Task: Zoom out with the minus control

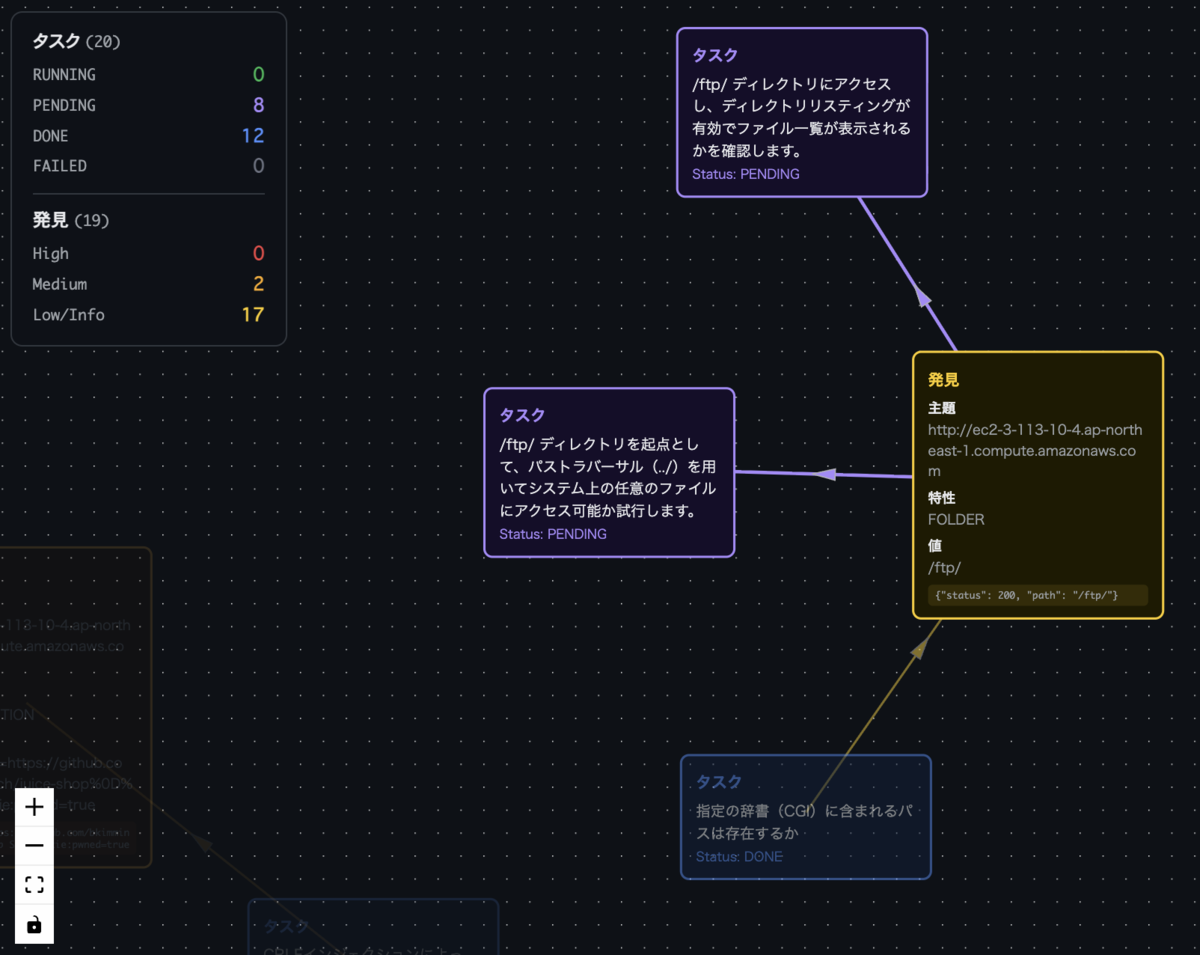Action: 34,846
